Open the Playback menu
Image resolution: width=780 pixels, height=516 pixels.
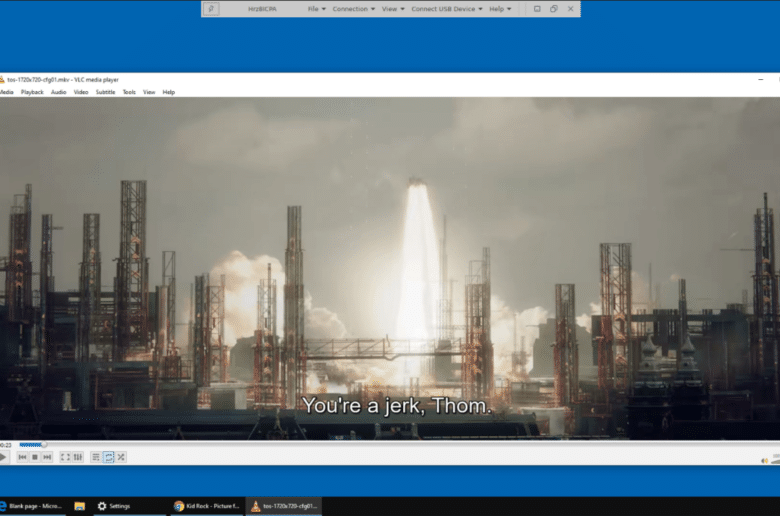(32, 92)
